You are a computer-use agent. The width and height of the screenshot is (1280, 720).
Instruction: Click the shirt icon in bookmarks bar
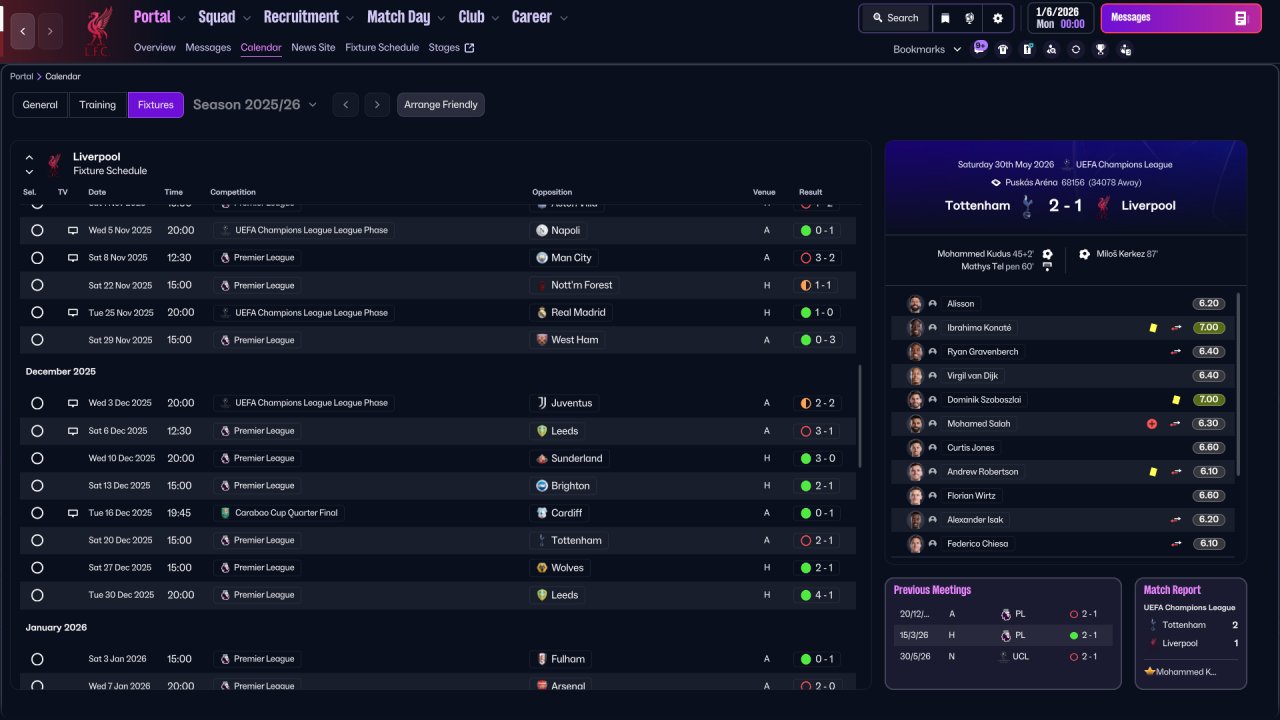point(1003,49)
